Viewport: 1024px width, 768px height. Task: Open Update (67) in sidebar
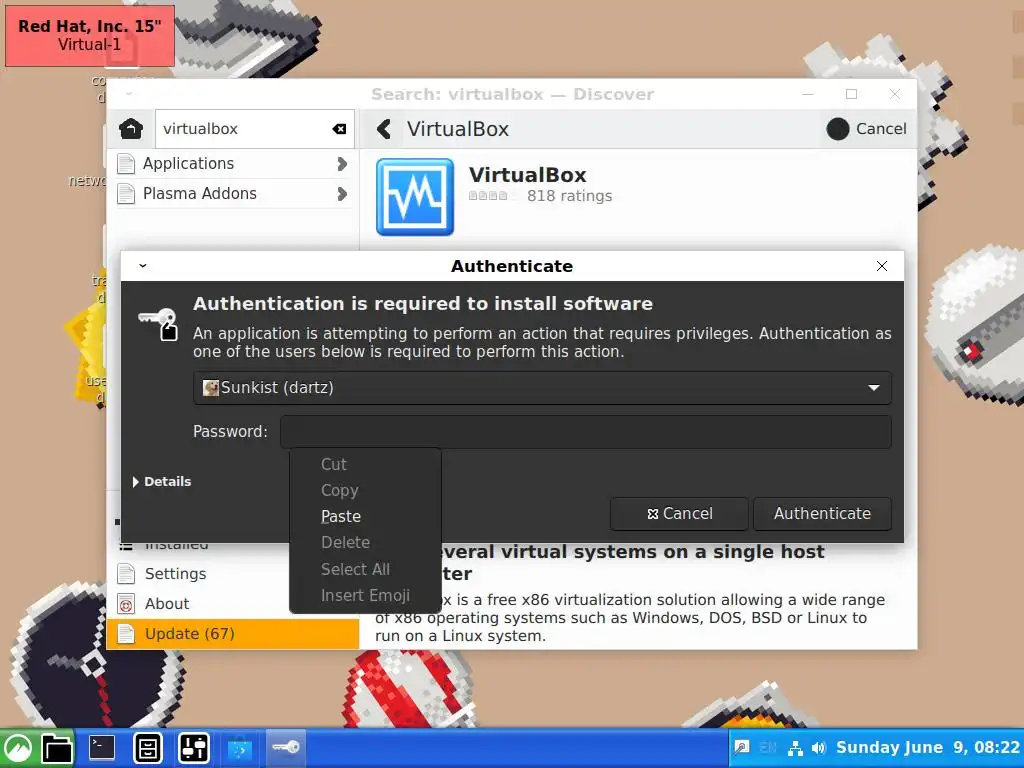point(233,633)
